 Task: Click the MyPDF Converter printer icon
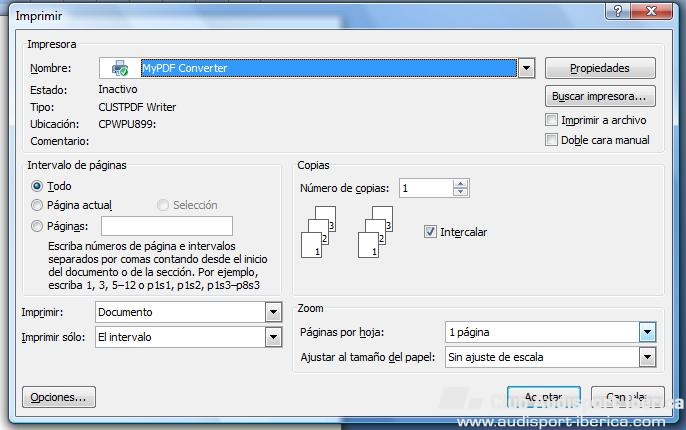(121, 69)
